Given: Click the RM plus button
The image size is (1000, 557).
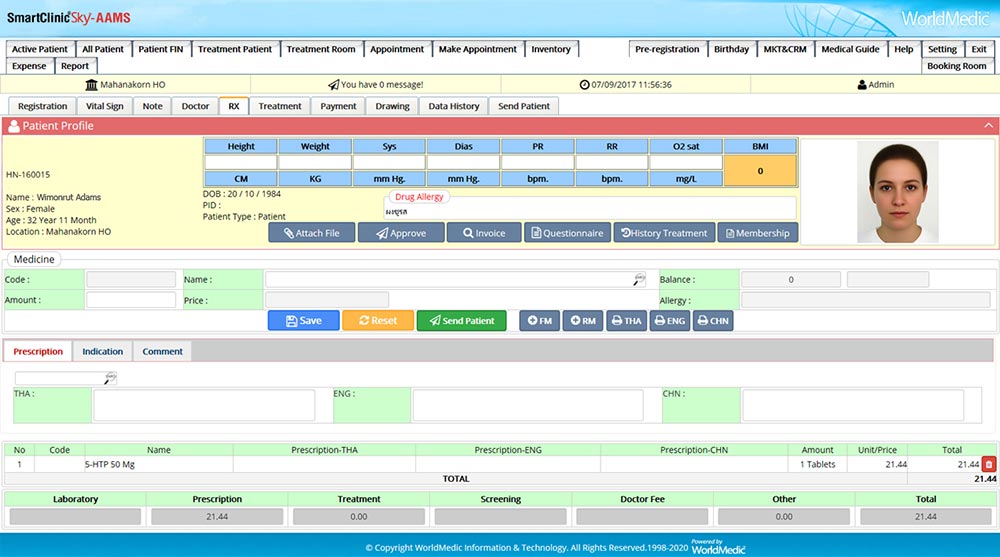Looking at the screenshot, I should pos(582,321).
